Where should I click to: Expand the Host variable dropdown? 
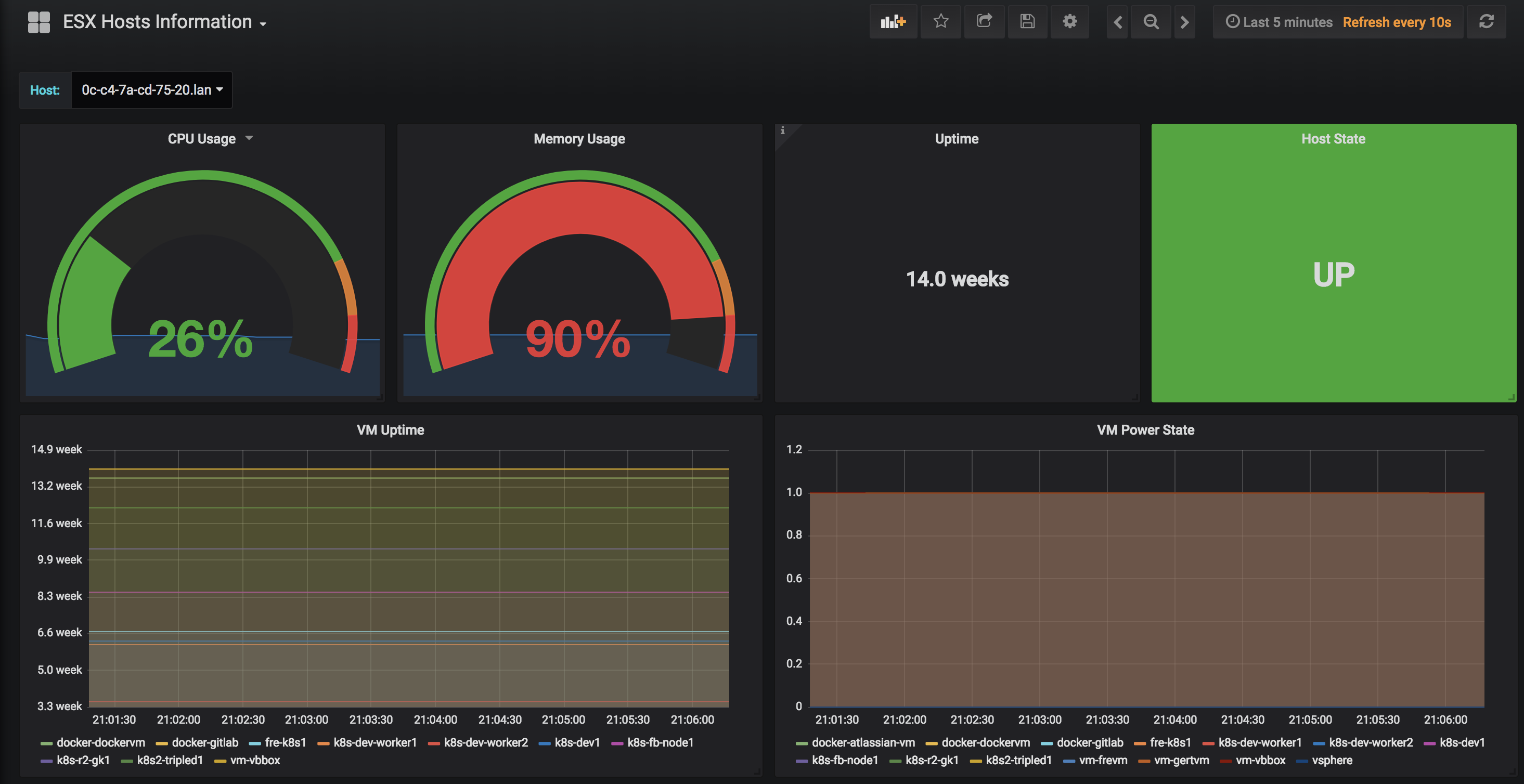[151, 90]
